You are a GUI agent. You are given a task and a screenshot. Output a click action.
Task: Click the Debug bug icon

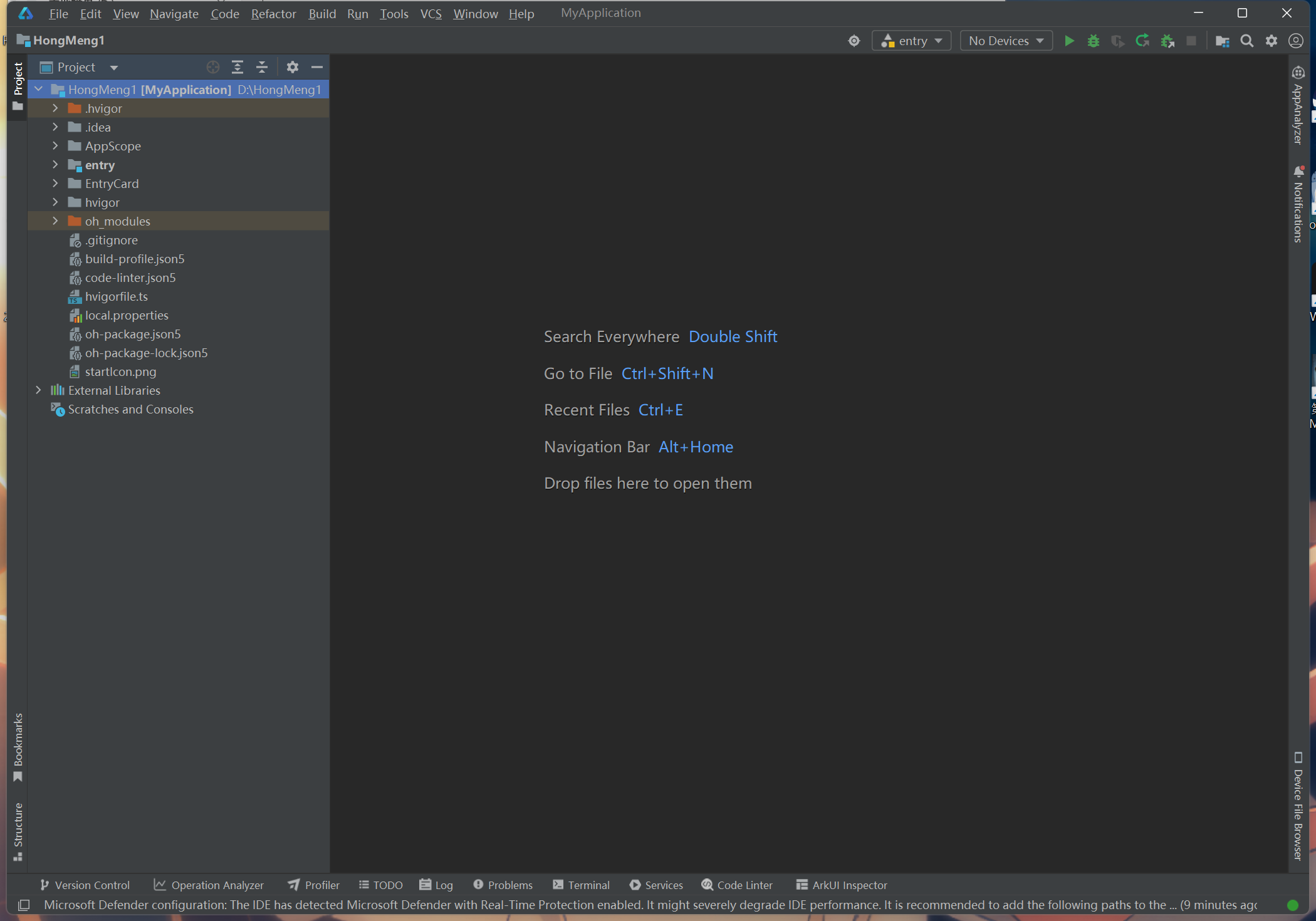click(x=1094, y=41)
